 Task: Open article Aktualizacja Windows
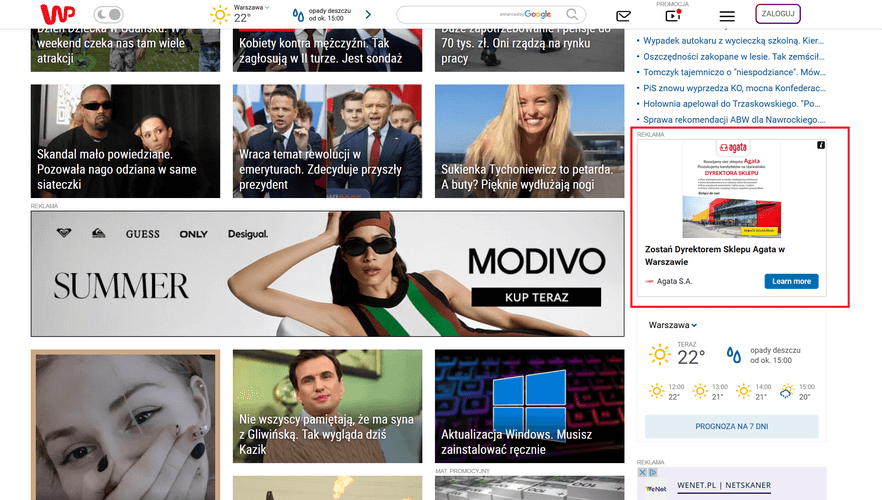point(529,406)
